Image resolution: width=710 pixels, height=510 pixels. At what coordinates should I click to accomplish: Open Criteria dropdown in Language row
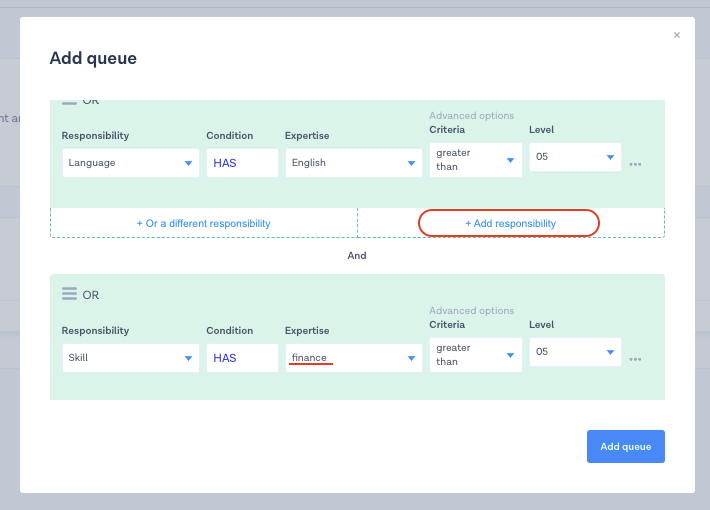[x=475, y=160]
